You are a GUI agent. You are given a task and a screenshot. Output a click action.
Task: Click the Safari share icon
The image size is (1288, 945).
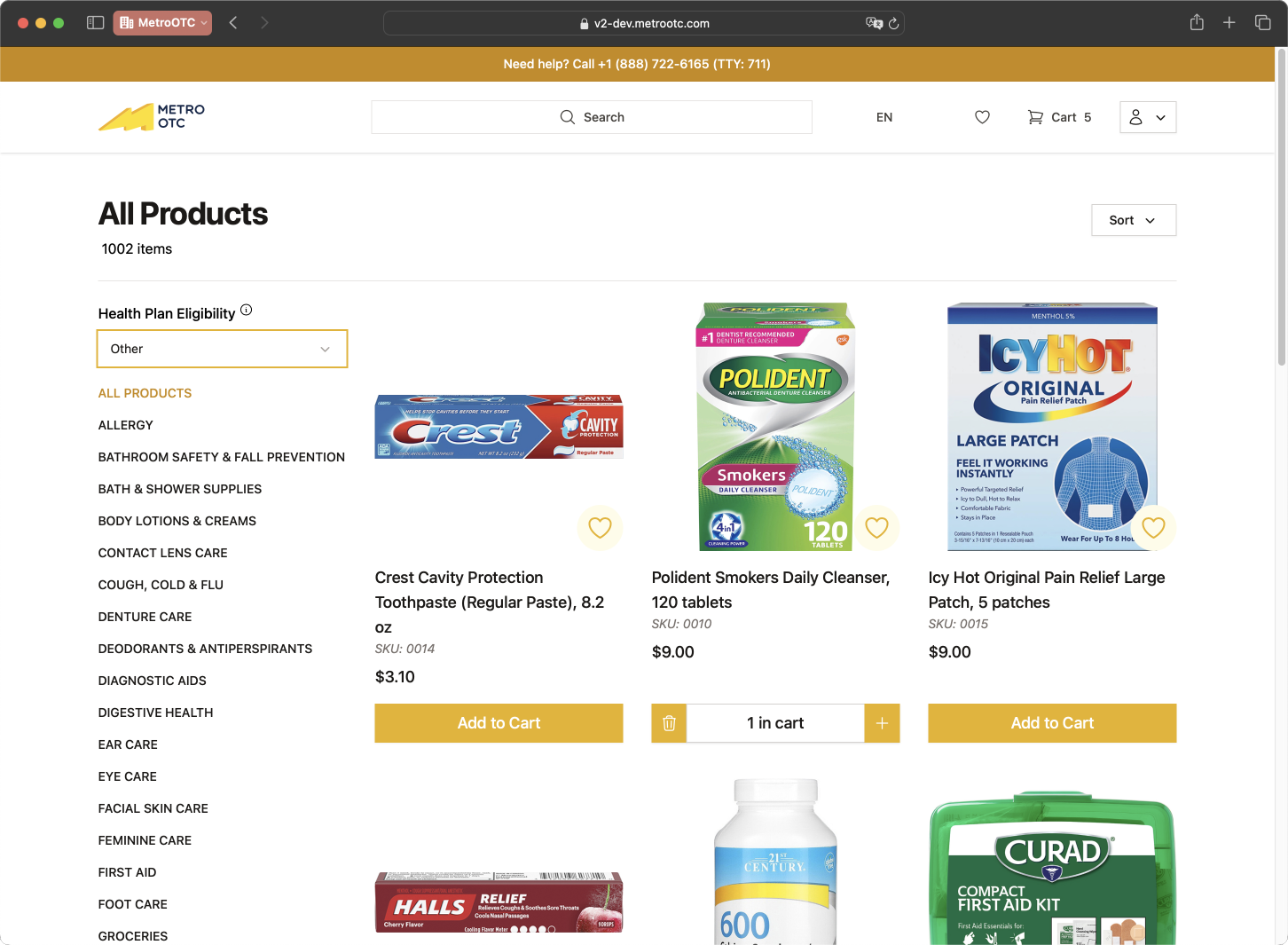click(1197, 23)
